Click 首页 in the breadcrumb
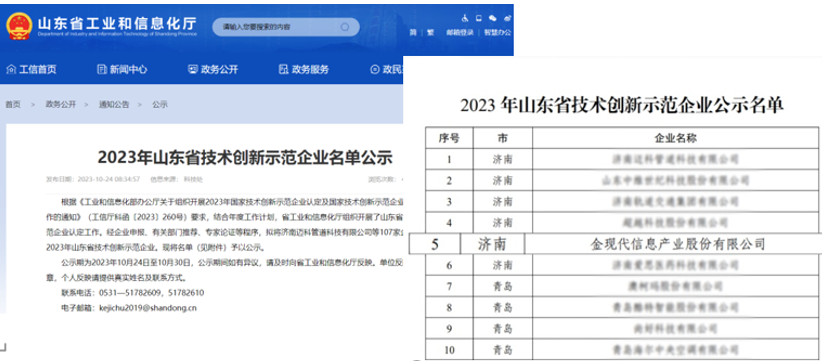Viewport: 822px width, 361px height. tap(13, 104)
